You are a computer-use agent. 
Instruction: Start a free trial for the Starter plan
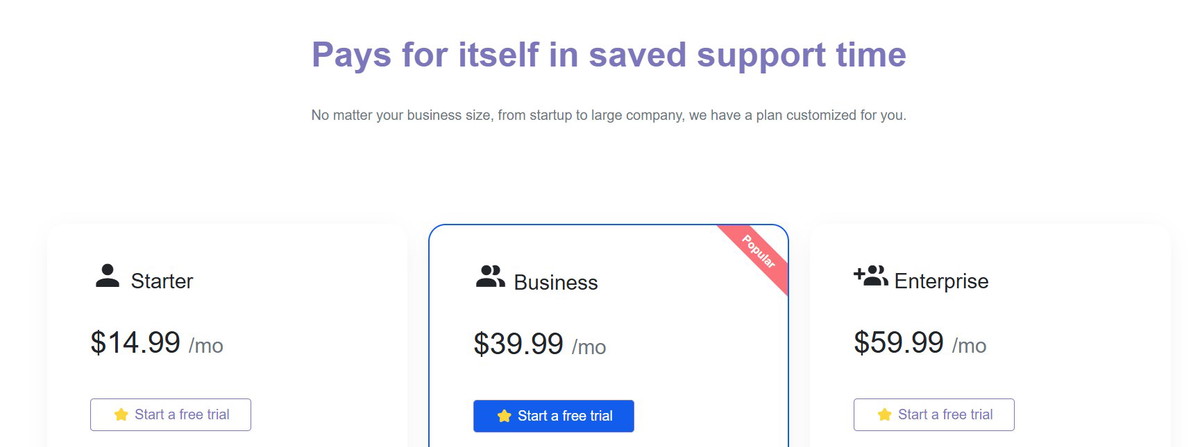point(170,415)
